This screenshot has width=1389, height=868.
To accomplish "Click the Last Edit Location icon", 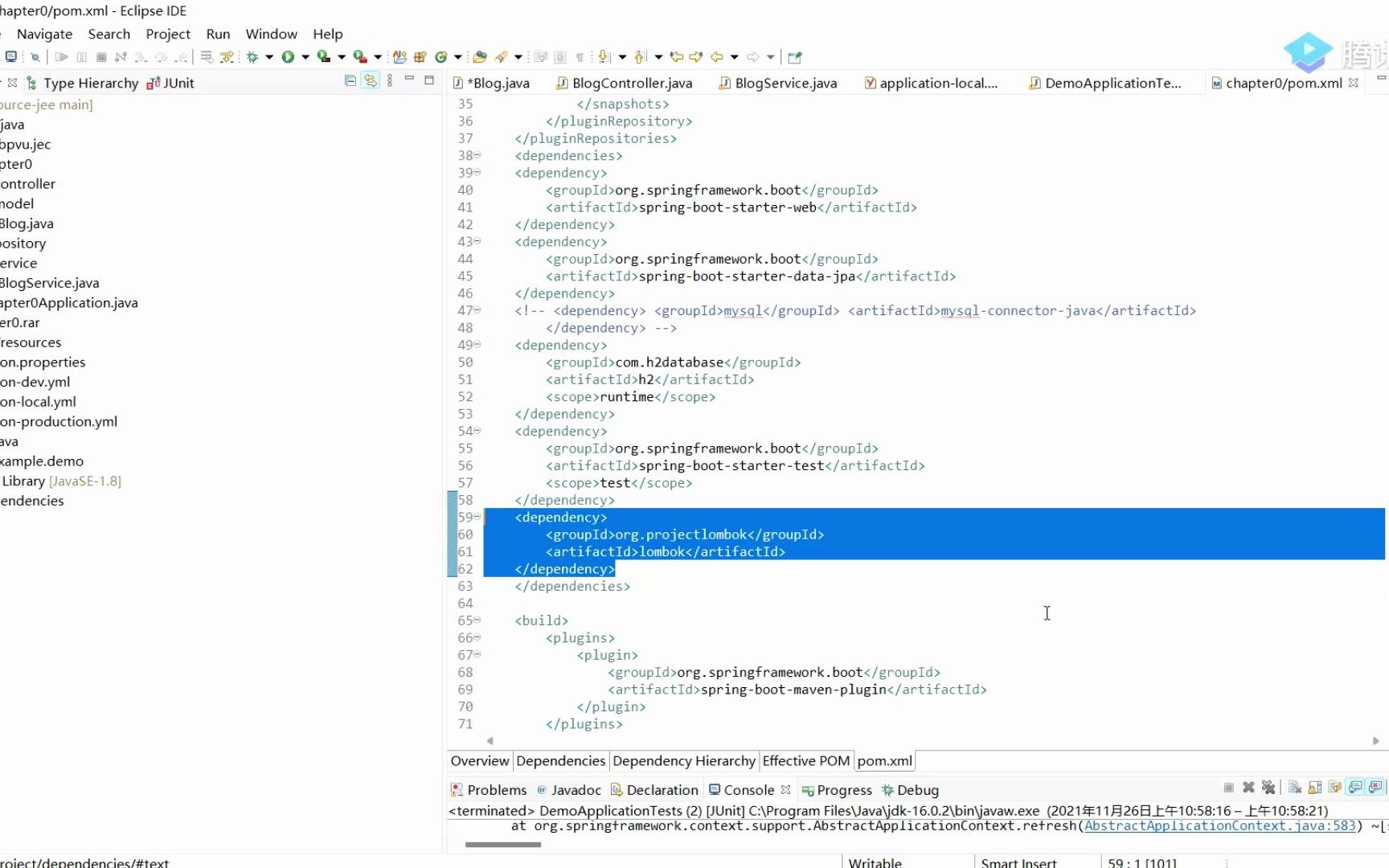I will [x=677, y=57].
